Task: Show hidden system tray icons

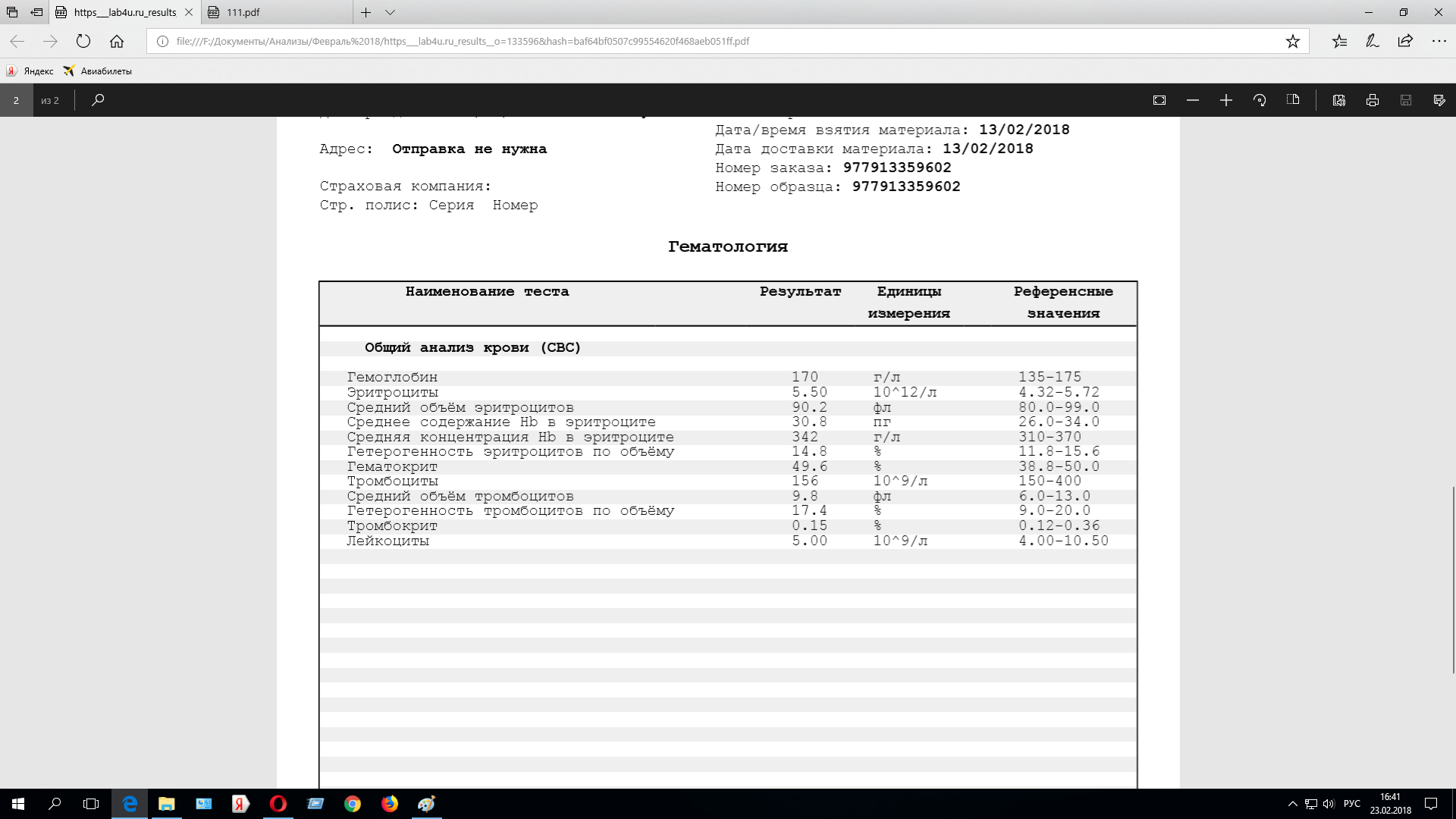Action: (x=1293, y=804)
